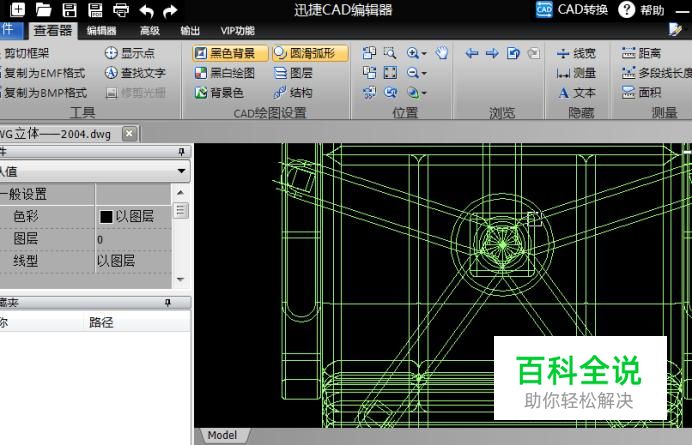The image size is (692, 445).
Task: Select the 面积 area measuring tool
Action: point(641,92)
